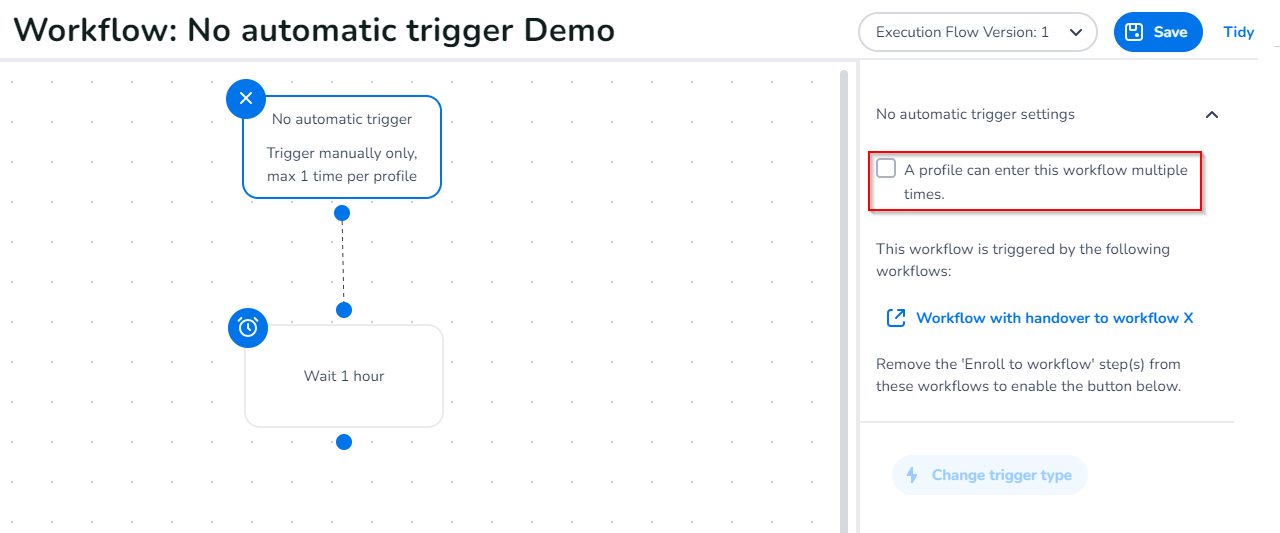Screen dimensions: 1280x533
Task: Enable profile can enter workflow multiple times
Action: pos(886,169)
